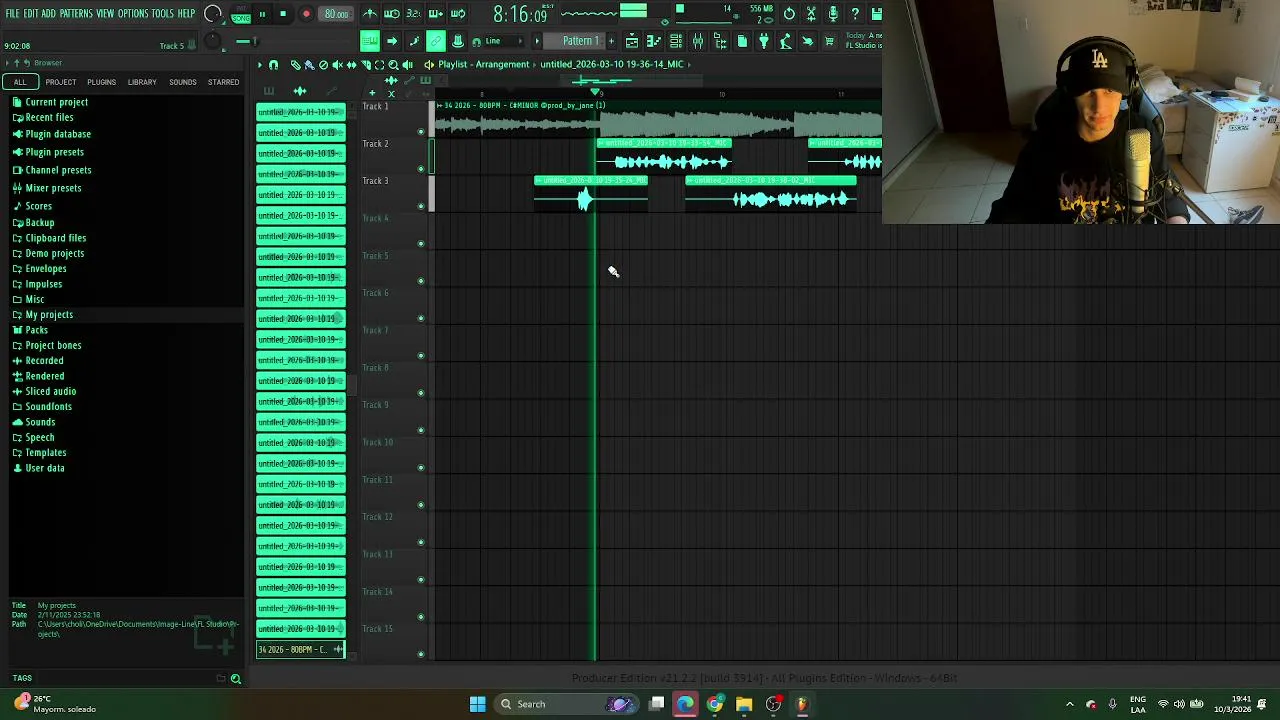Pause the song playback
Viewport: 1280px width, 720px height.
coord(262,14)
